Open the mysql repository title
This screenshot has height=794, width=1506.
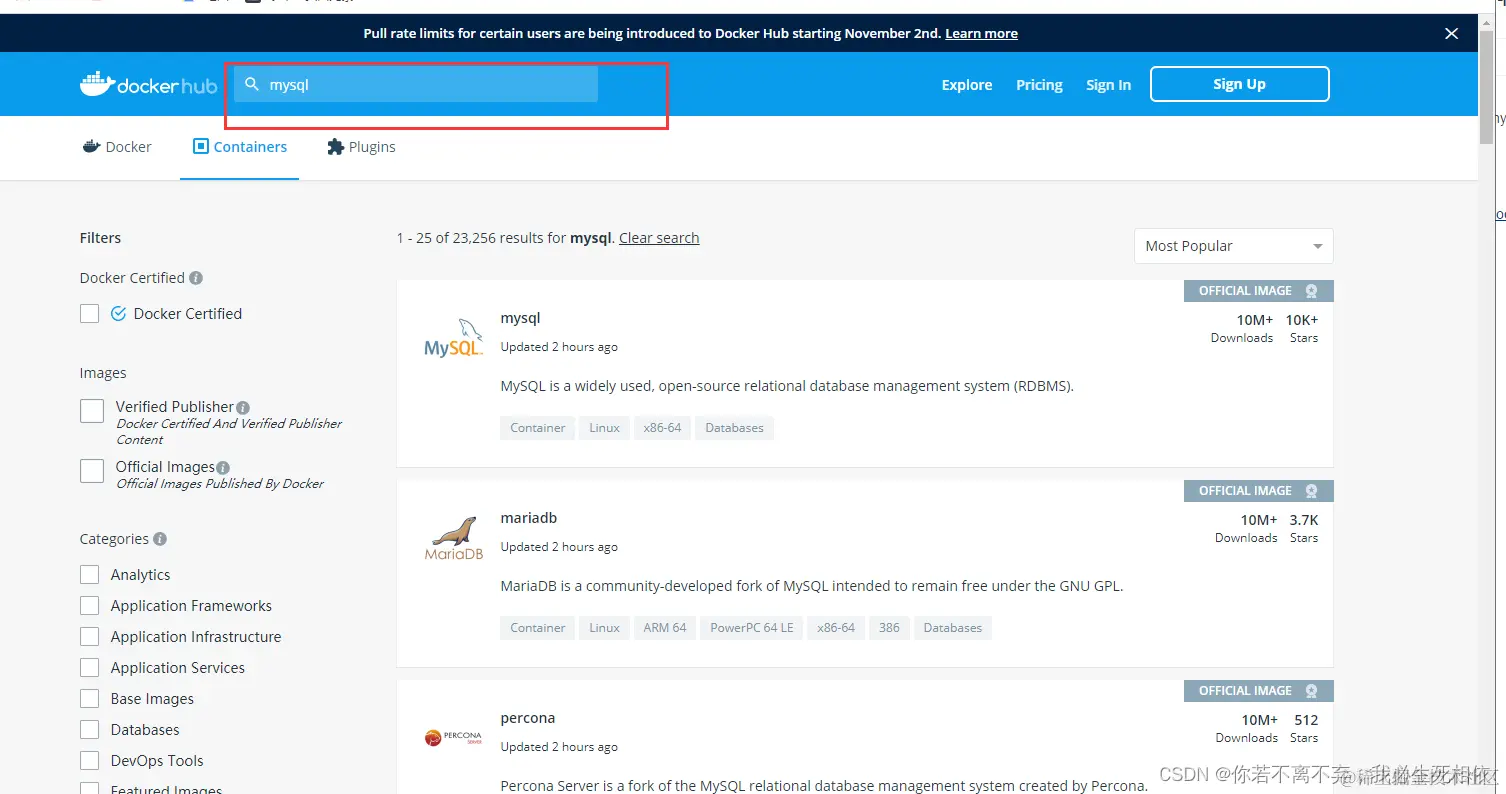pyautogui.click(x=520, y=318)
